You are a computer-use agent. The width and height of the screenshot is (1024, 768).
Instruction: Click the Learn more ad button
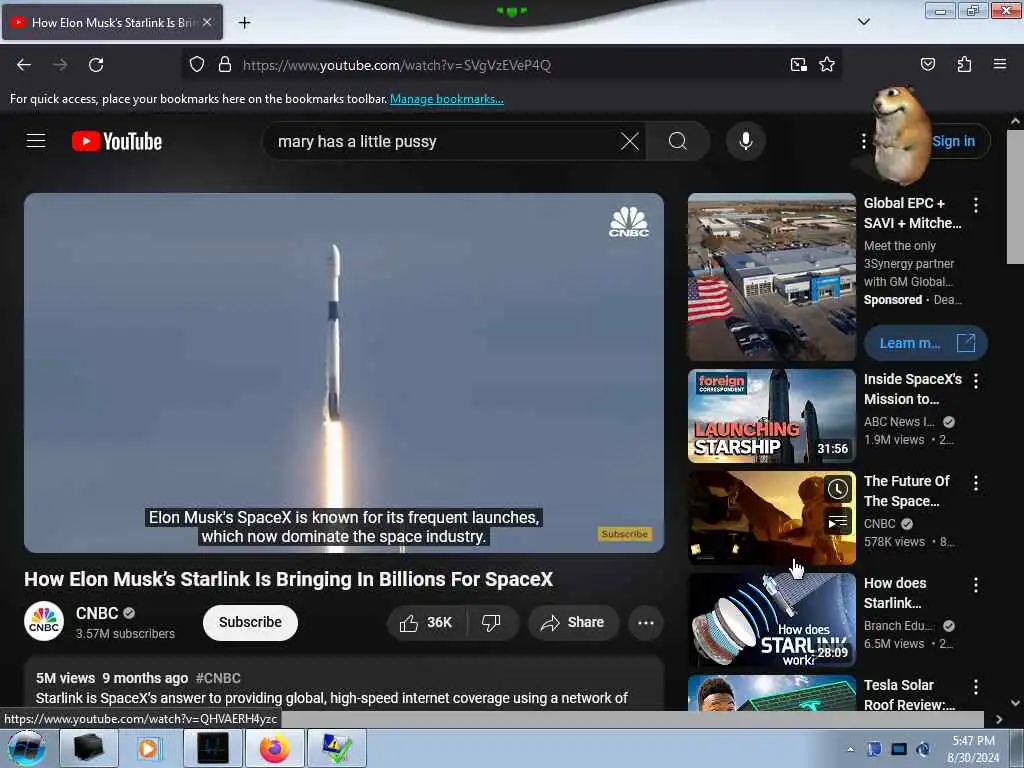(925, 343)
